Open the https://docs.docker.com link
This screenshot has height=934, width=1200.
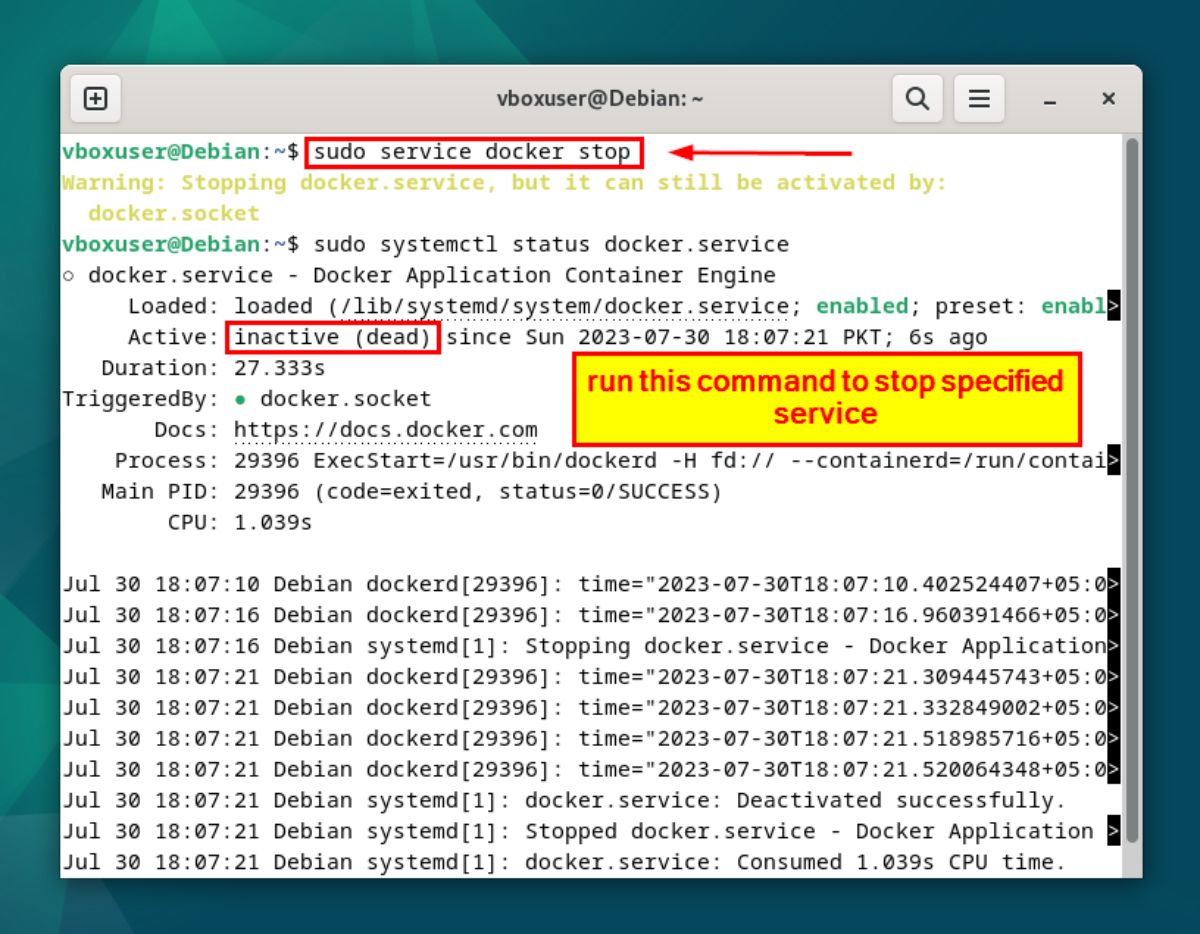(385, 430)
